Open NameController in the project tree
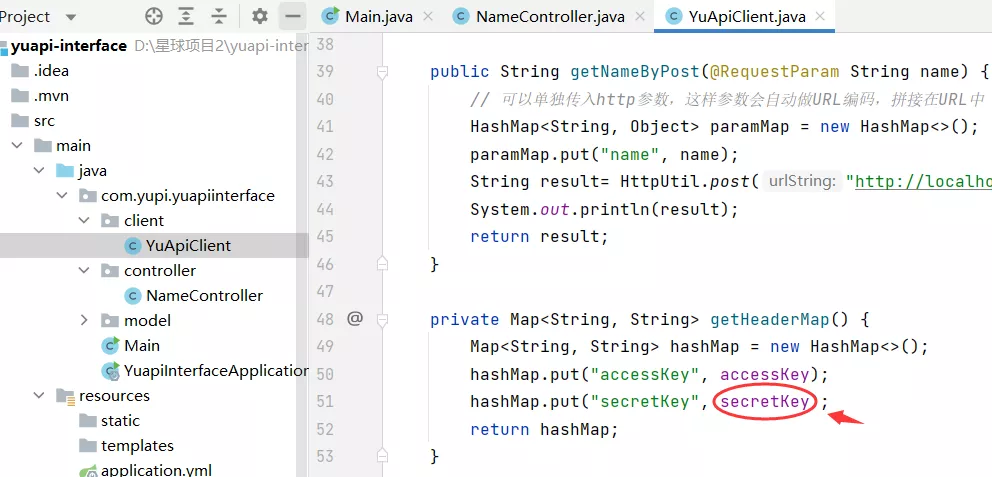The image size is (992, 477). [x=204, y=295]
